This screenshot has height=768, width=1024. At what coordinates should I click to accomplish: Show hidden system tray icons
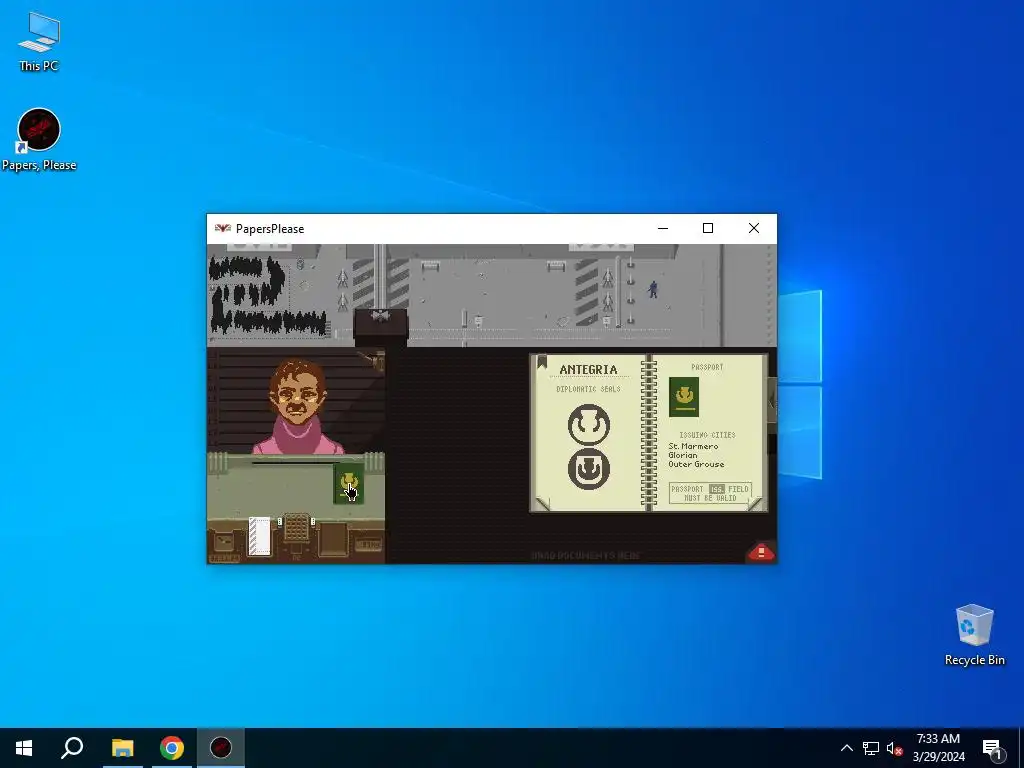click(846, 748)
